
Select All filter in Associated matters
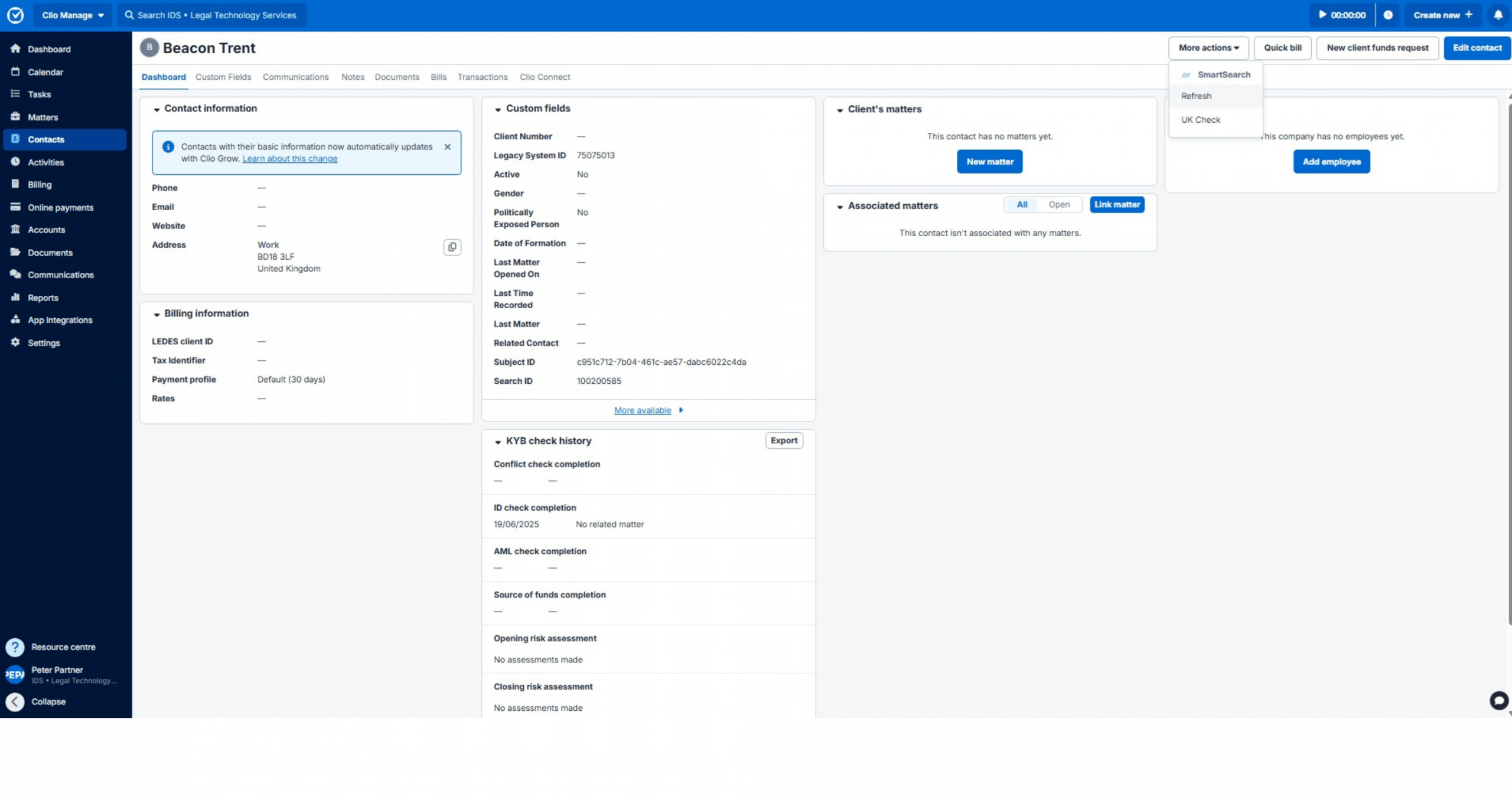click(x=1022, y=204)
